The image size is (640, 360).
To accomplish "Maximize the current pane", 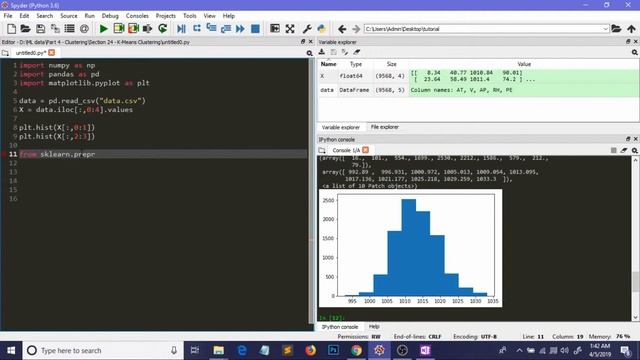I will pyautogui.click(x=275, y=29).
